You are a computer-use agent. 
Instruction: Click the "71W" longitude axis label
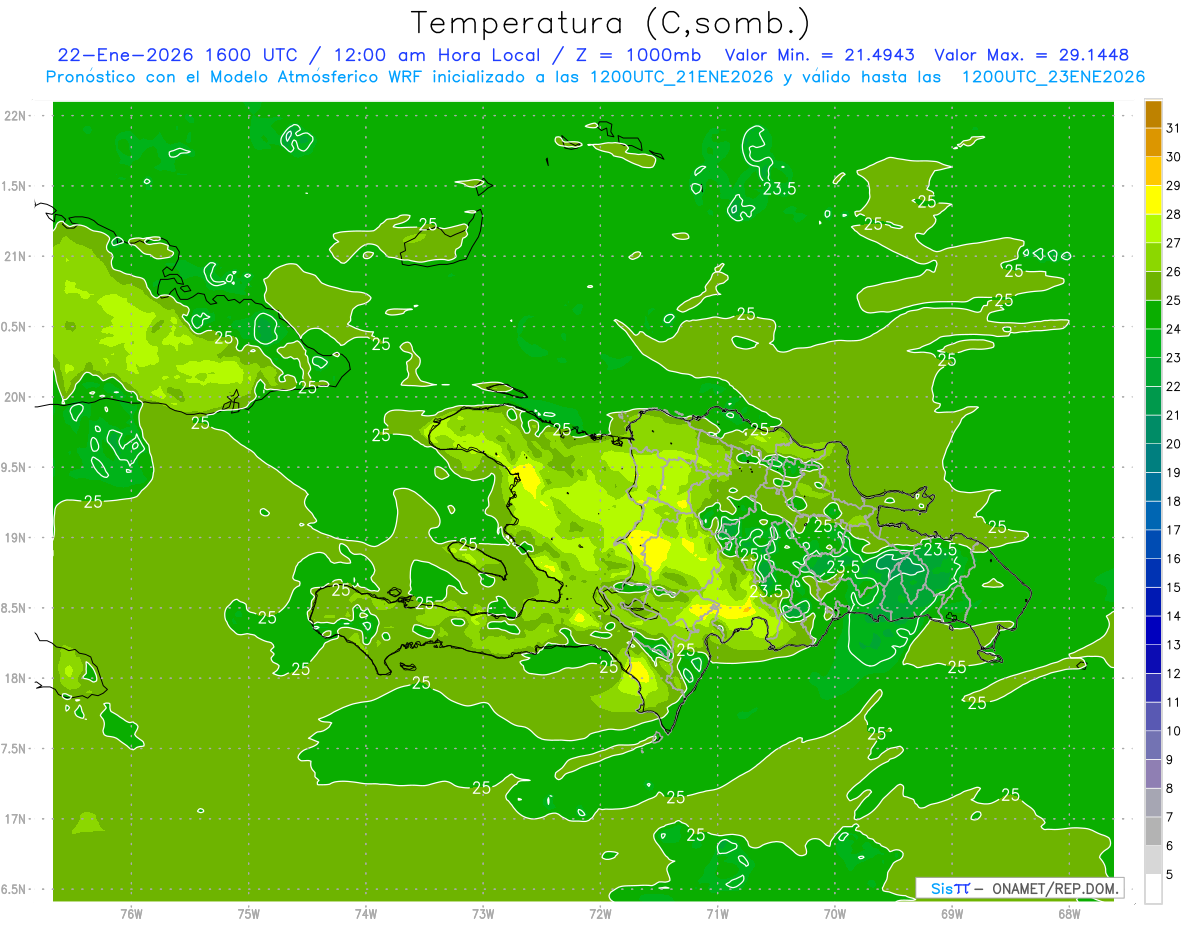point(717,914)
